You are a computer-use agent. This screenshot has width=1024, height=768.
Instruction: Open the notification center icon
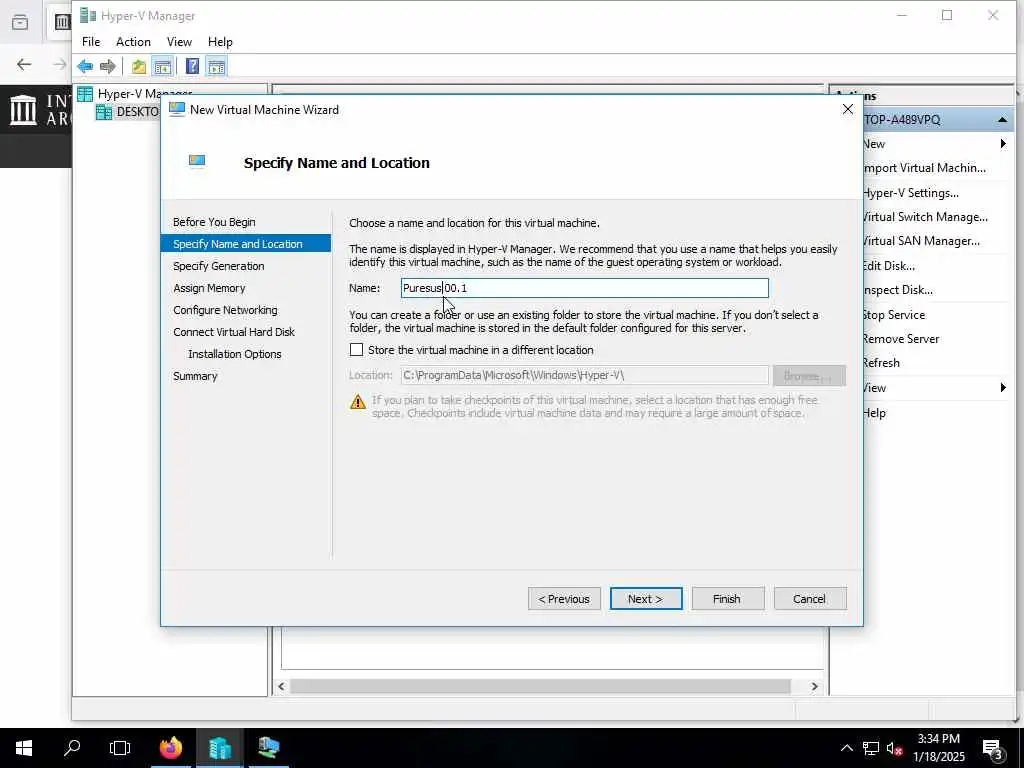(993, 748)
